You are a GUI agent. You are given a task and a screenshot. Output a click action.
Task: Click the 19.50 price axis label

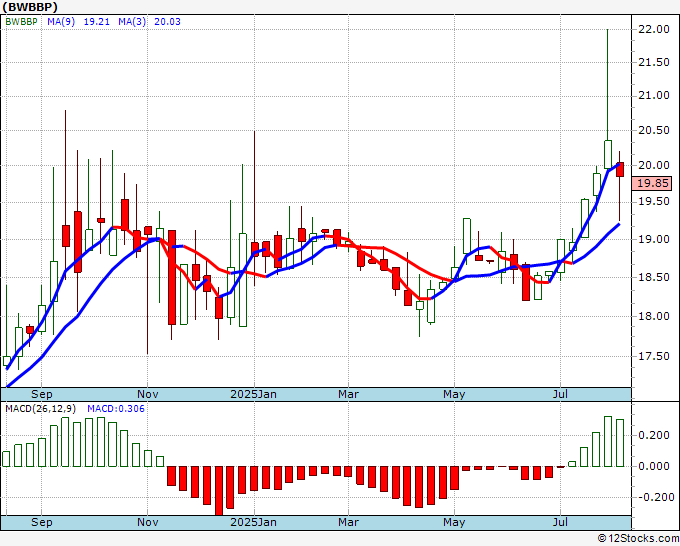pyautogui.click(x=654, y=202)
